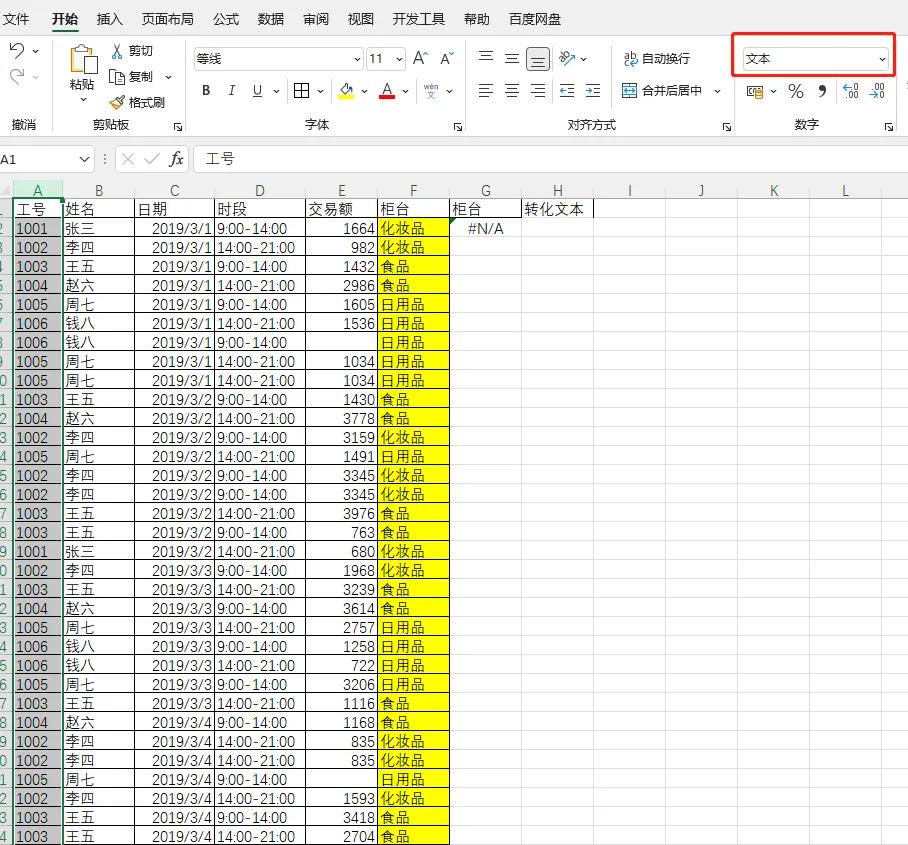Screen dimensions: 908x845
Task: Click the Undo arrow icon
Action: point(17,51)
